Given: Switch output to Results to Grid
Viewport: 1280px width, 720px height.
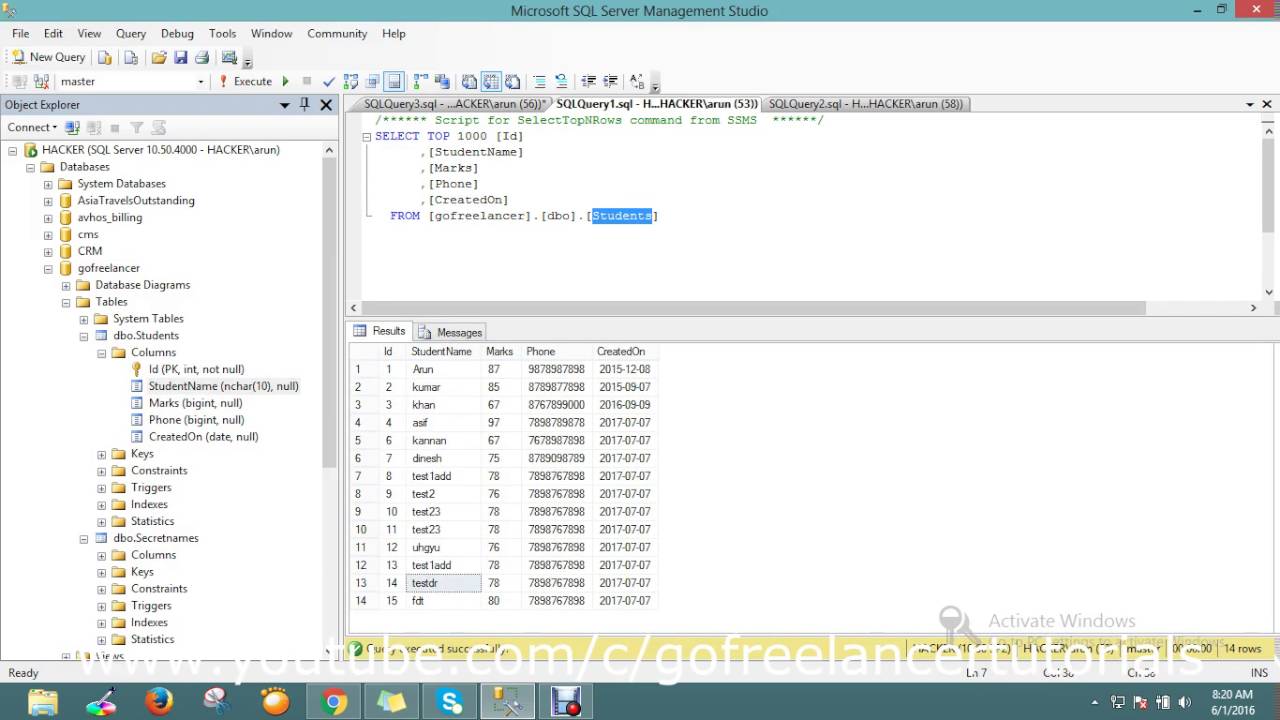Looking at the screenshot, I should tap(491, 81).
